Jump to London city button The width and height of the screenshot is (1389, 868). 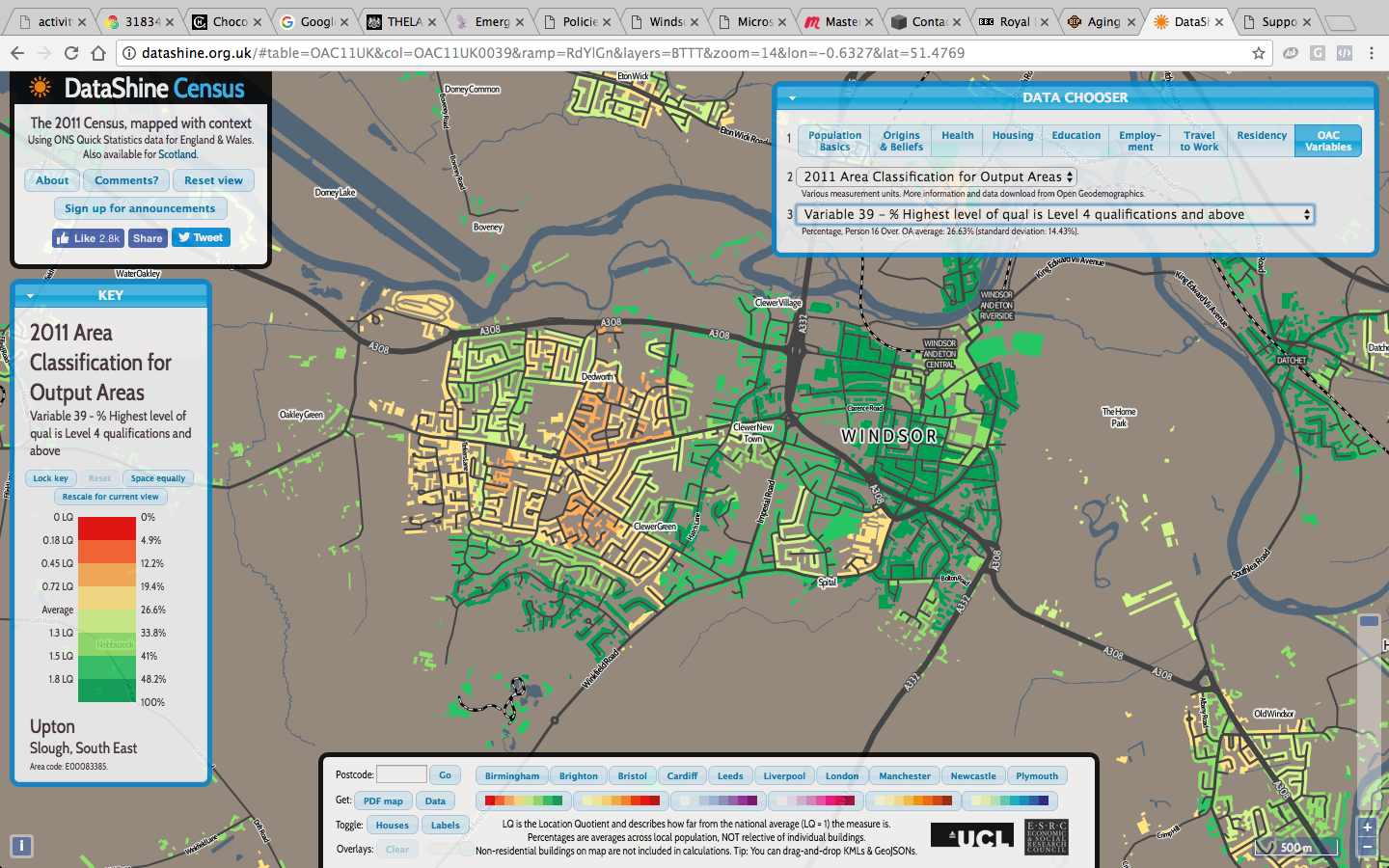tap(842, 775)
